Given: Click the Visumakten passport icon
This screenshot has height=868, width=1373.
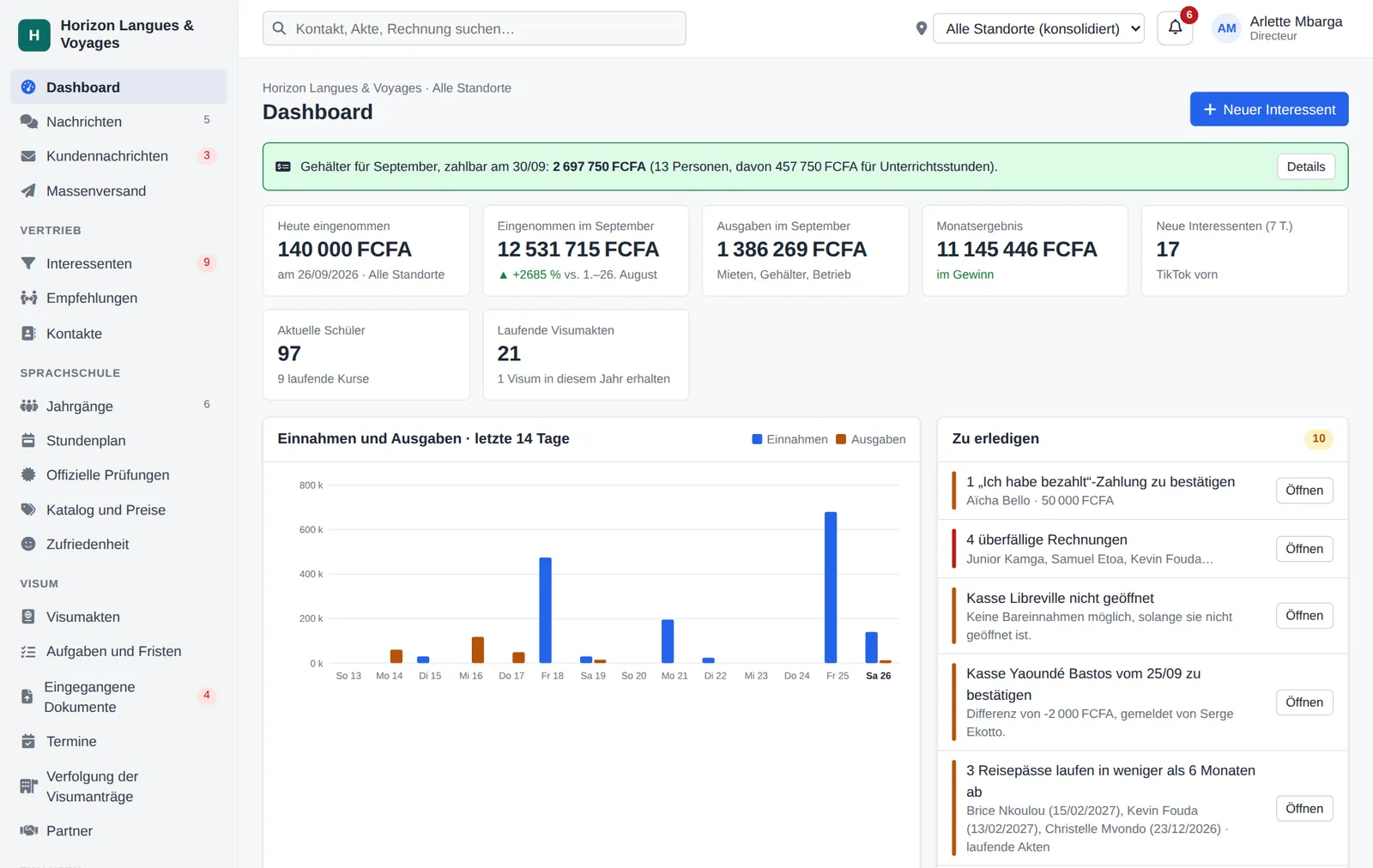Looking at the screenshot, I should click(x=28, y=617).
